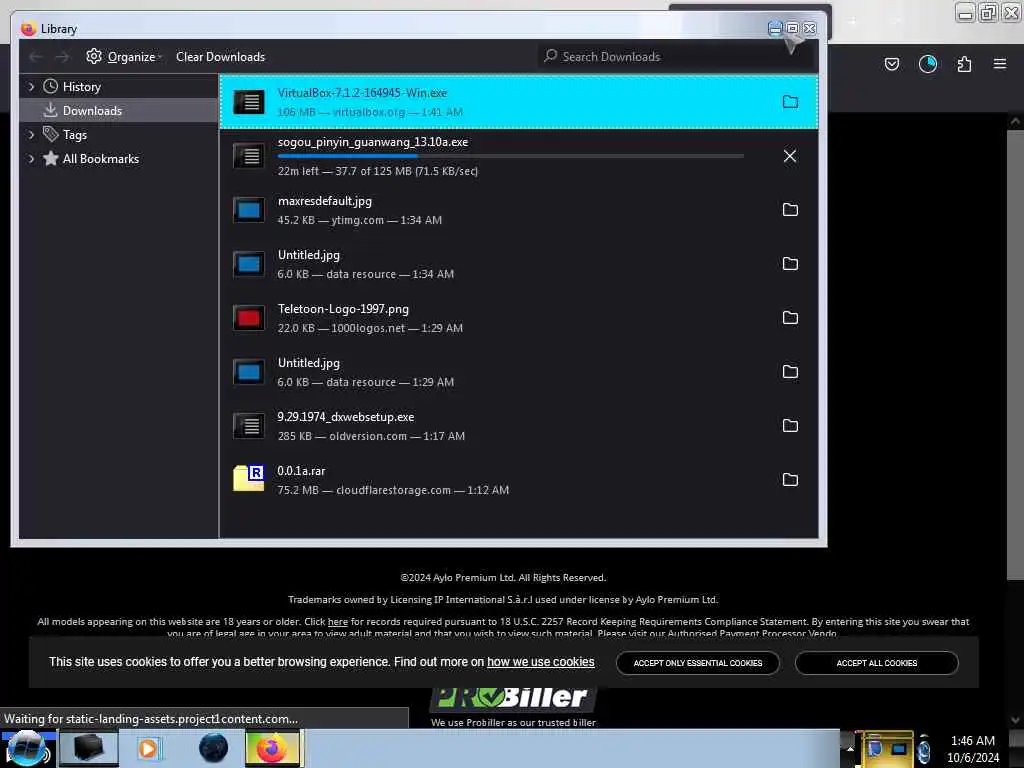Select the 0.0.1a.rar filename
1024x768 pixels.
[x=301, y=471]
